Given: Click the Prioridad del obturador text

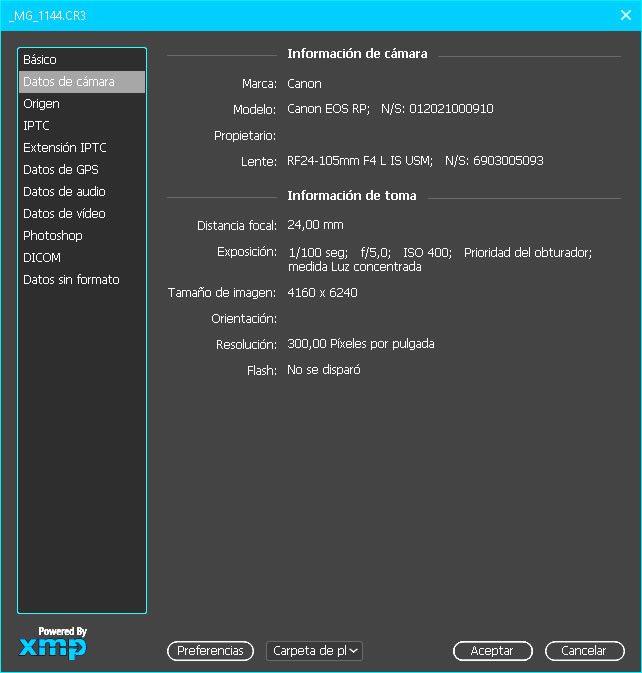Looking at the screenshot, I should tap(528, 253).
